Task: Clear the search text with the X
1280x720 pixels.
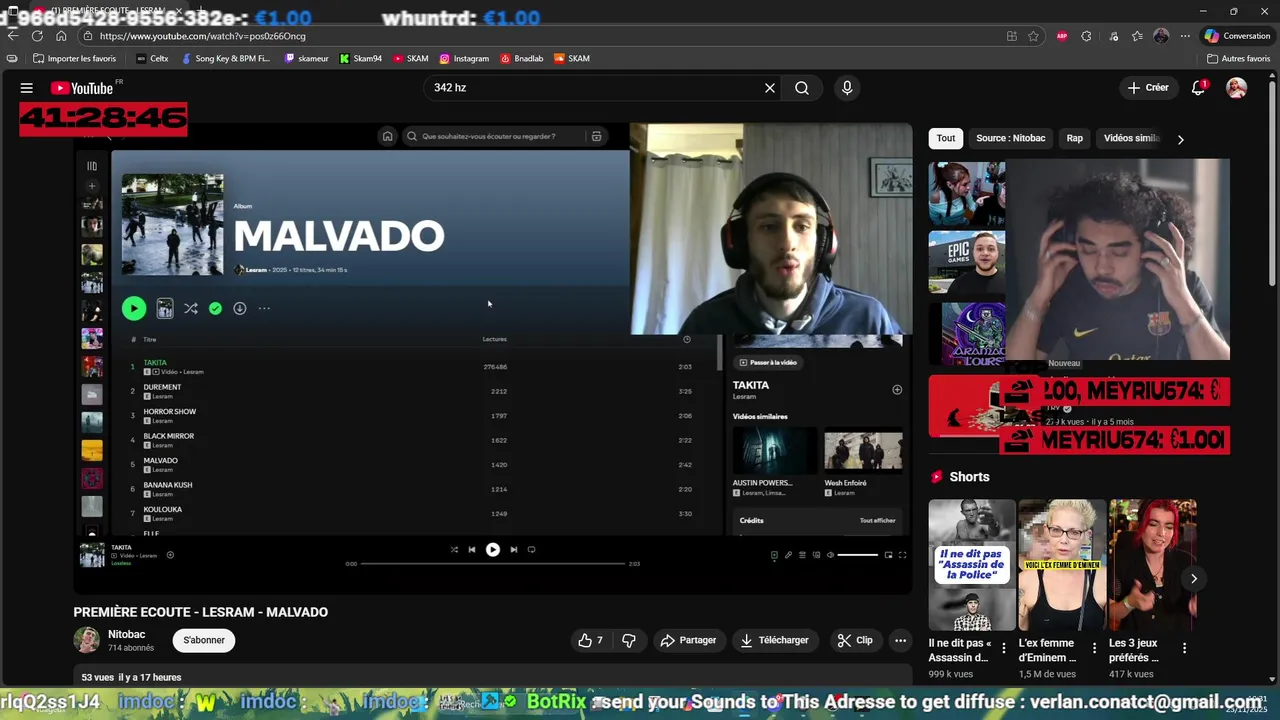Action: point(770,88)
